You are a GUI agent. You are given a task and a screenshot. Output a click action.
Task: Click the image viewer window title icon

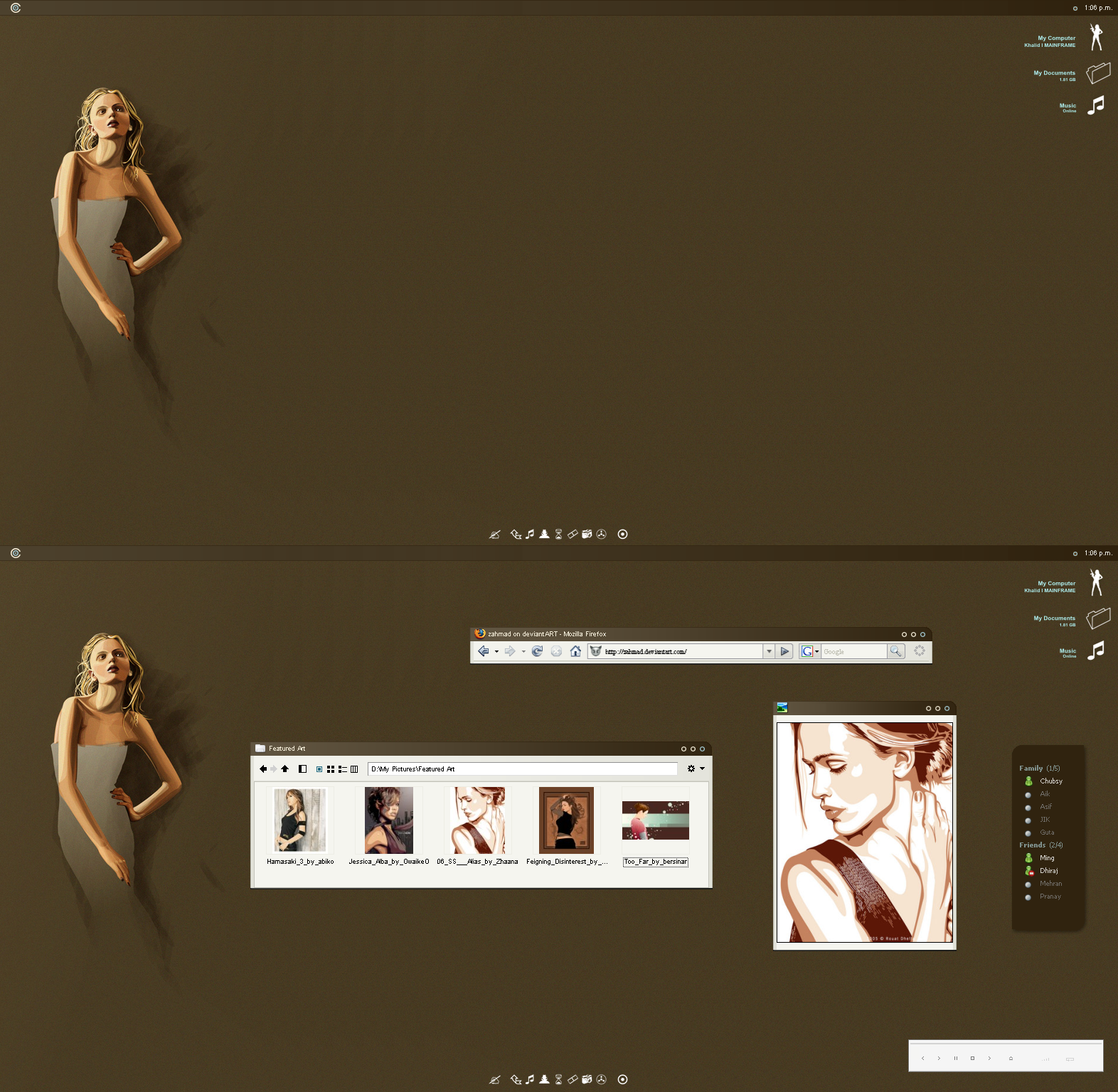tap(782, 707)
